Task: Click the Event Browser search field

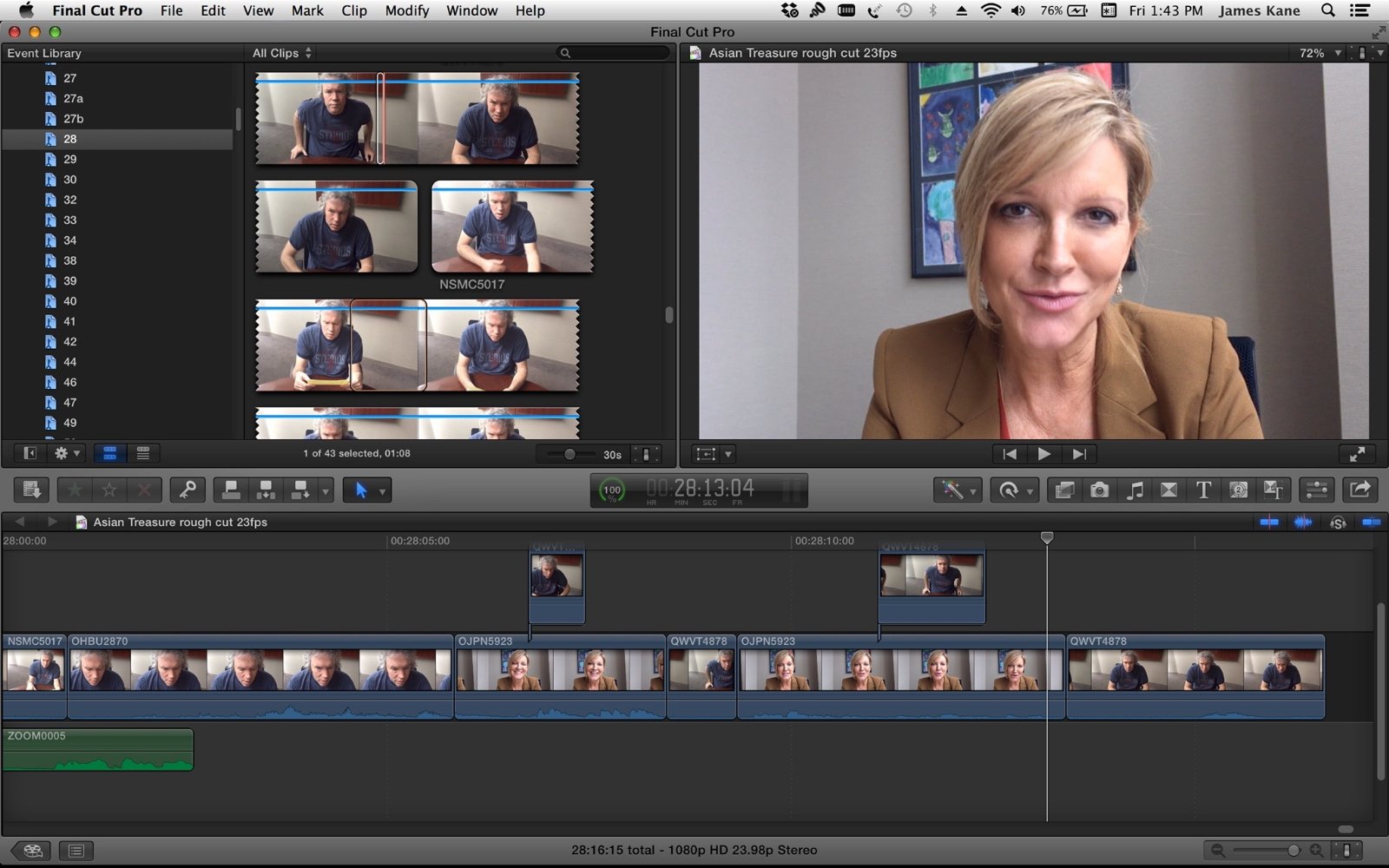Action: pos(614,53)
